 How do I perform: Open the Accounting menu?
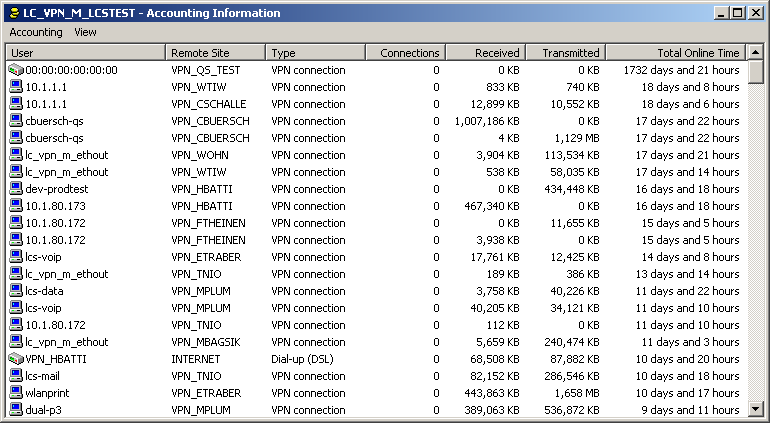36,32
